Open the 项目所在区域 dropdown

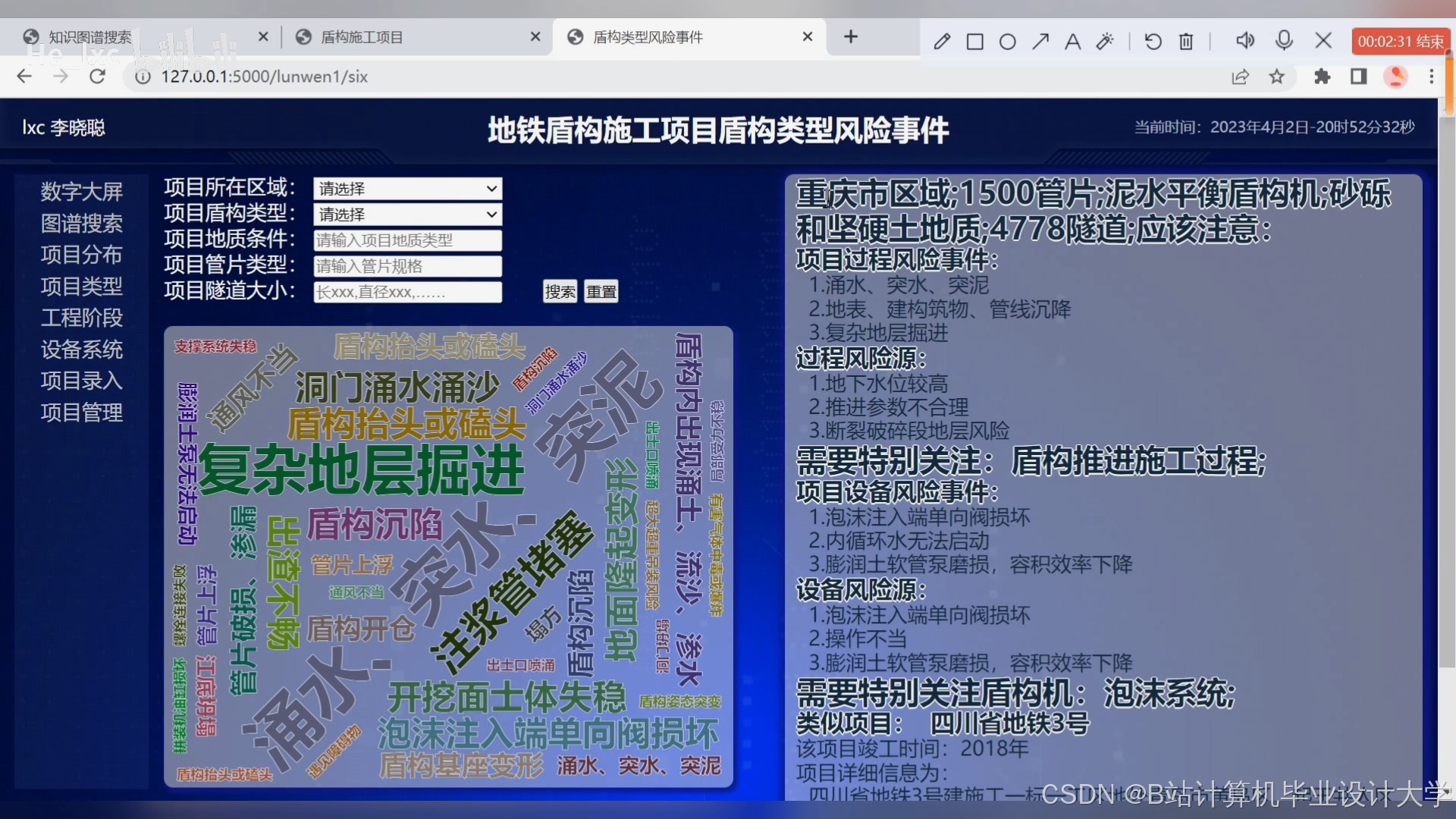tap(407, 189)
